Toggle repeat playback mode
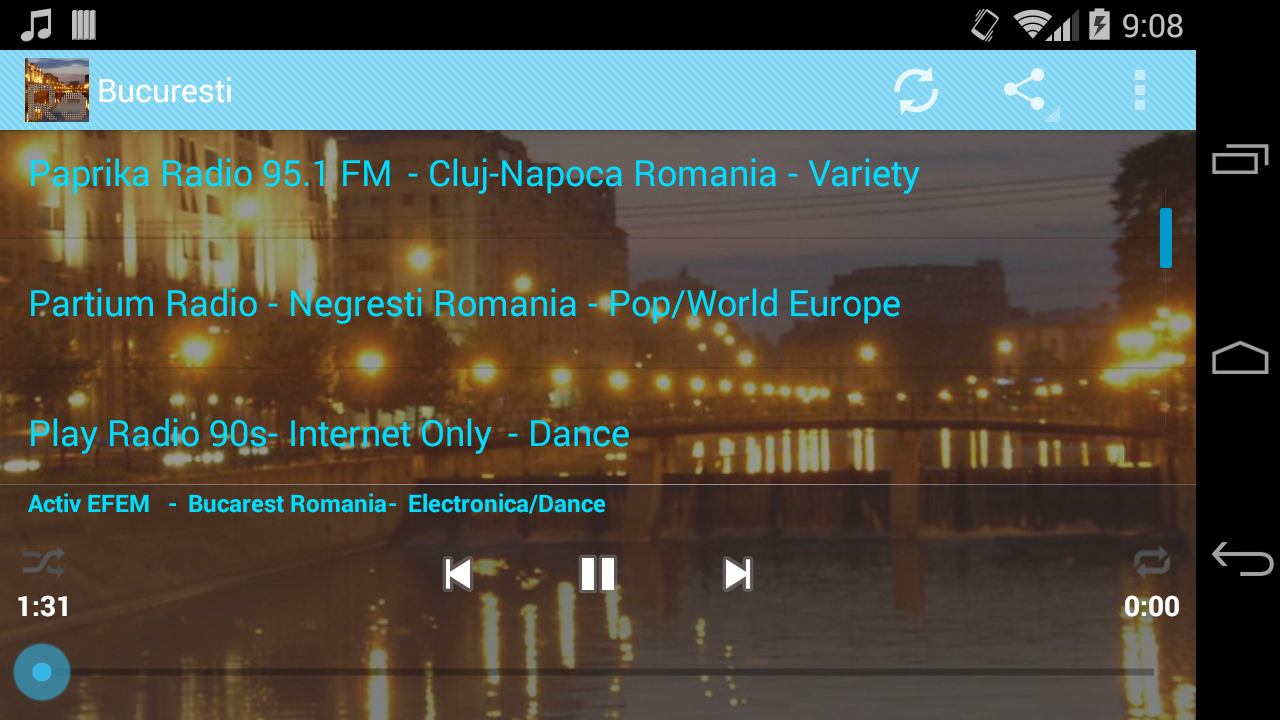Screen dimensions: 1280x720 [1152, 562]
